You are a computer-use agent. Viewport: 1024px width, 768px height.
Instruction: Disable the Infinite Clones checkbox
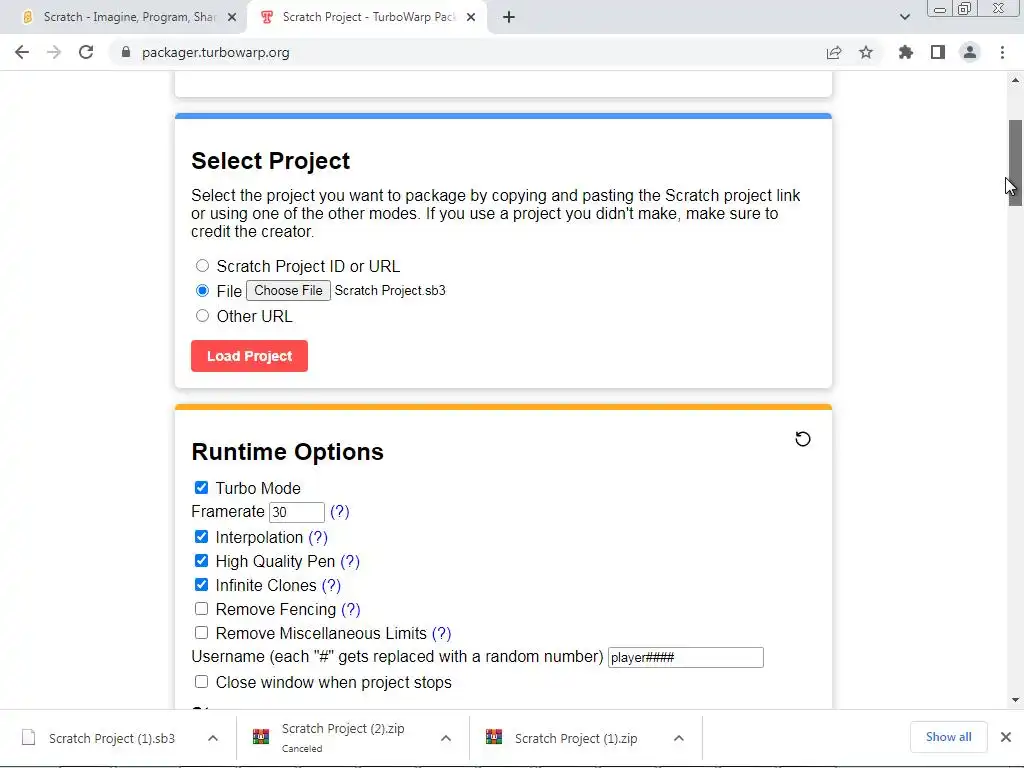(x=201, y=584)
